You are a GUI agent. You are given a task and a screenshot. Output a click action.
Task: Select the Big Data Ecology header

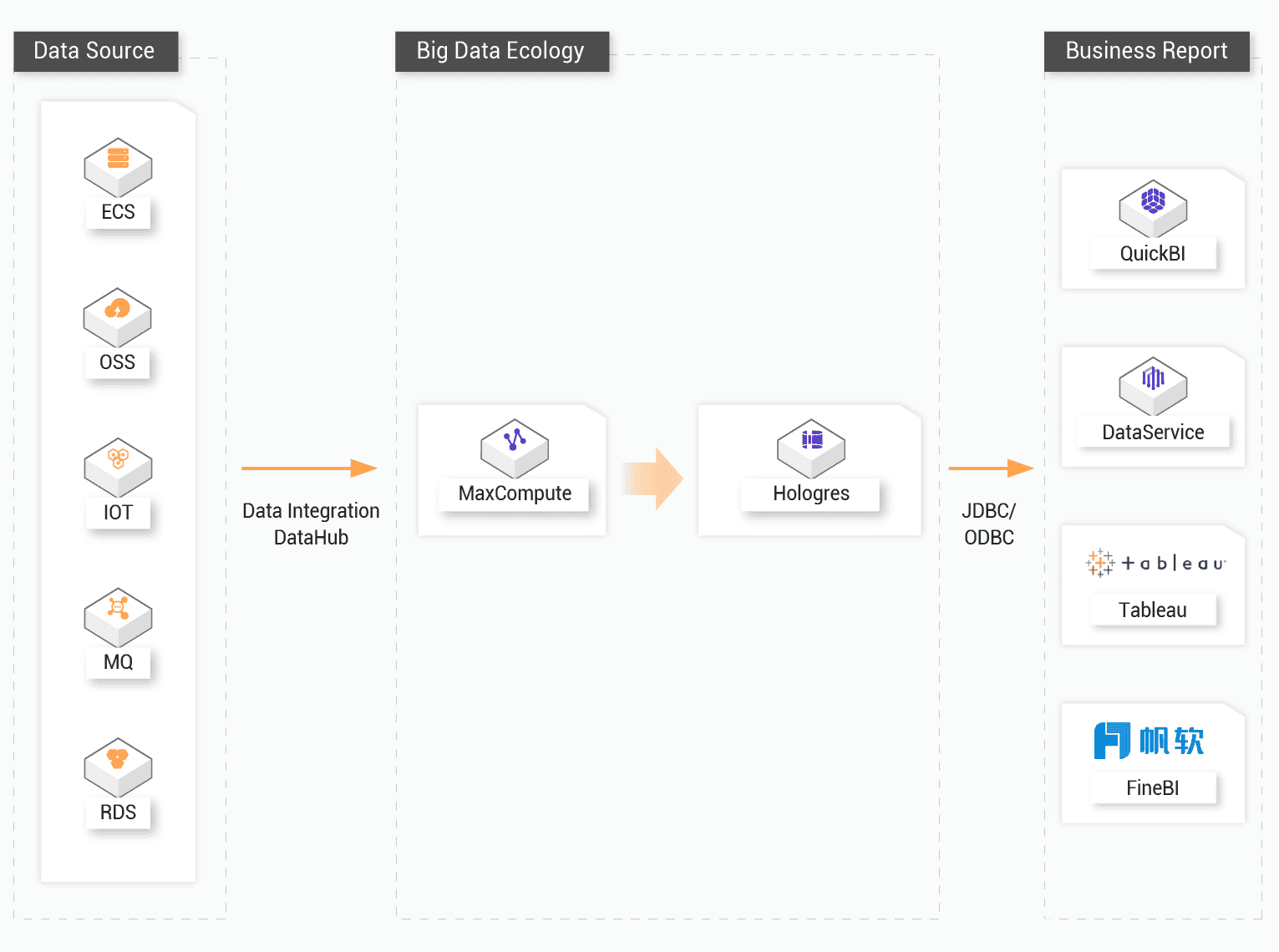[x=501, y=51]
